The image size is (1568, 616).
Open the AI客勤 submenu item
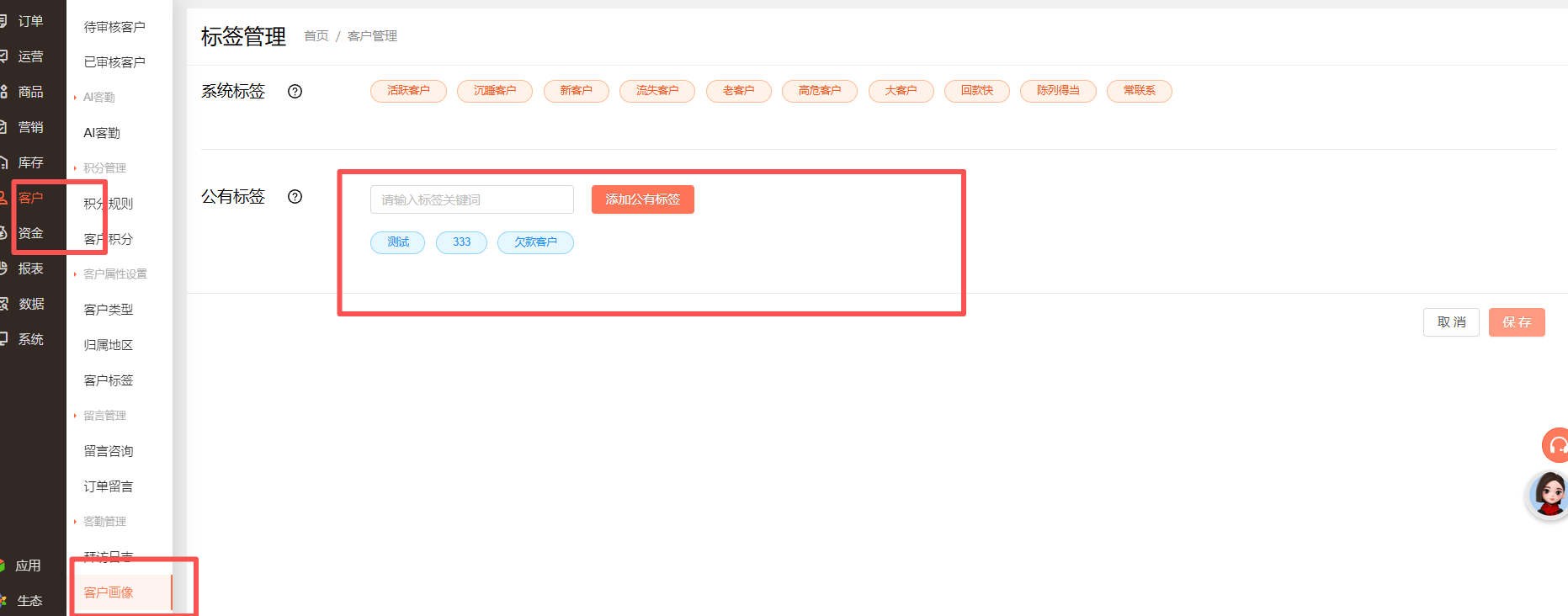pos(102,133)
